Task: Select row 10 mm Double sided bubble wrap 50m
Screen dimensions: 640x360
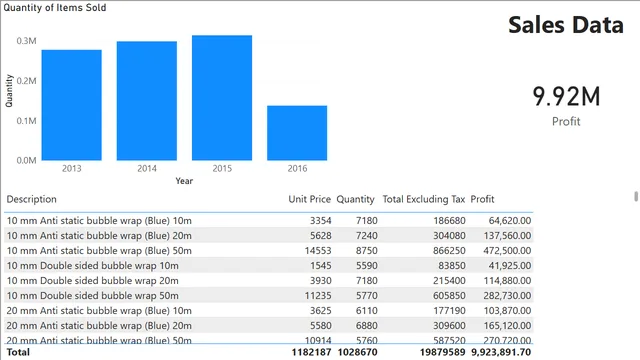Action: point(269,296)
